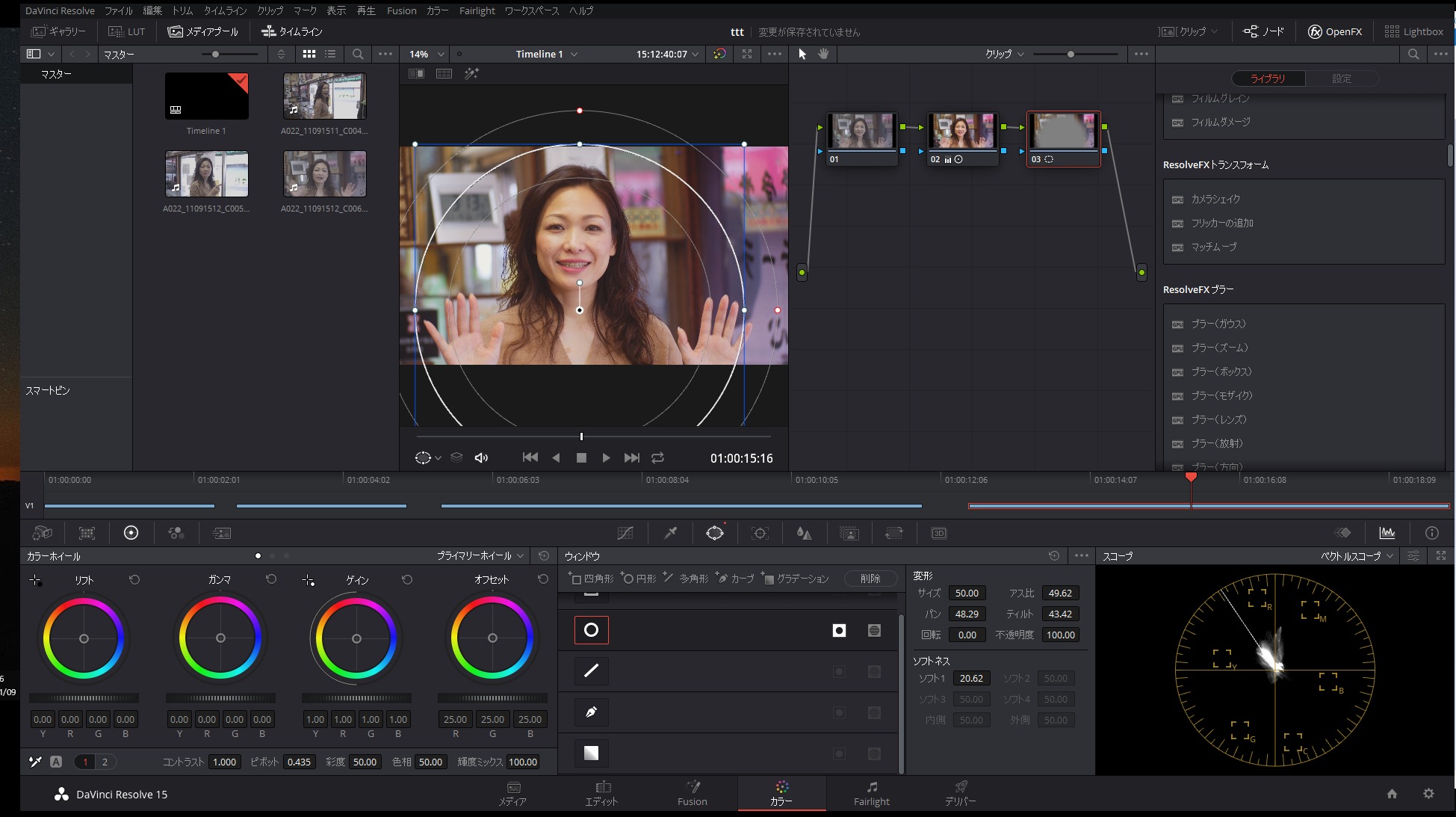The image size is (1456, 817).
Task: Click the 削除 window delete button
Action: [x=870, y=579]
